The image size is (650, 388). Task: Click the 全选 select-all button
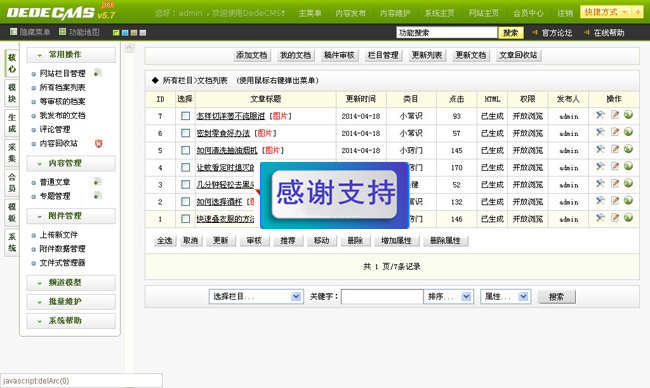[x=165, y=240]
